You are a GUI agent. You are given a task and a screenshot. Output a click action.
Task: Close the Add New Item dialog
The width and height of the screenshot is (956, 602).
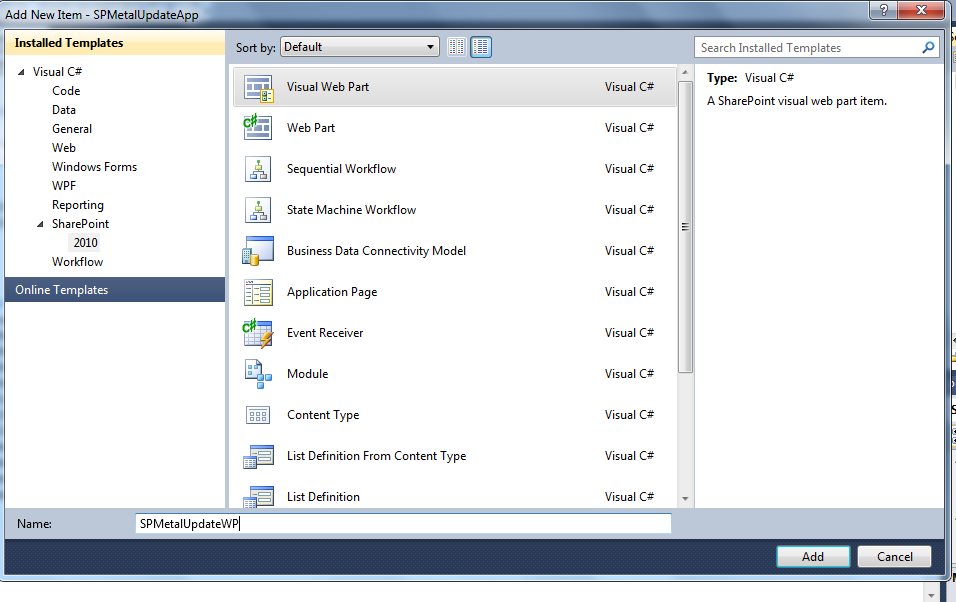tap(921, 9)
